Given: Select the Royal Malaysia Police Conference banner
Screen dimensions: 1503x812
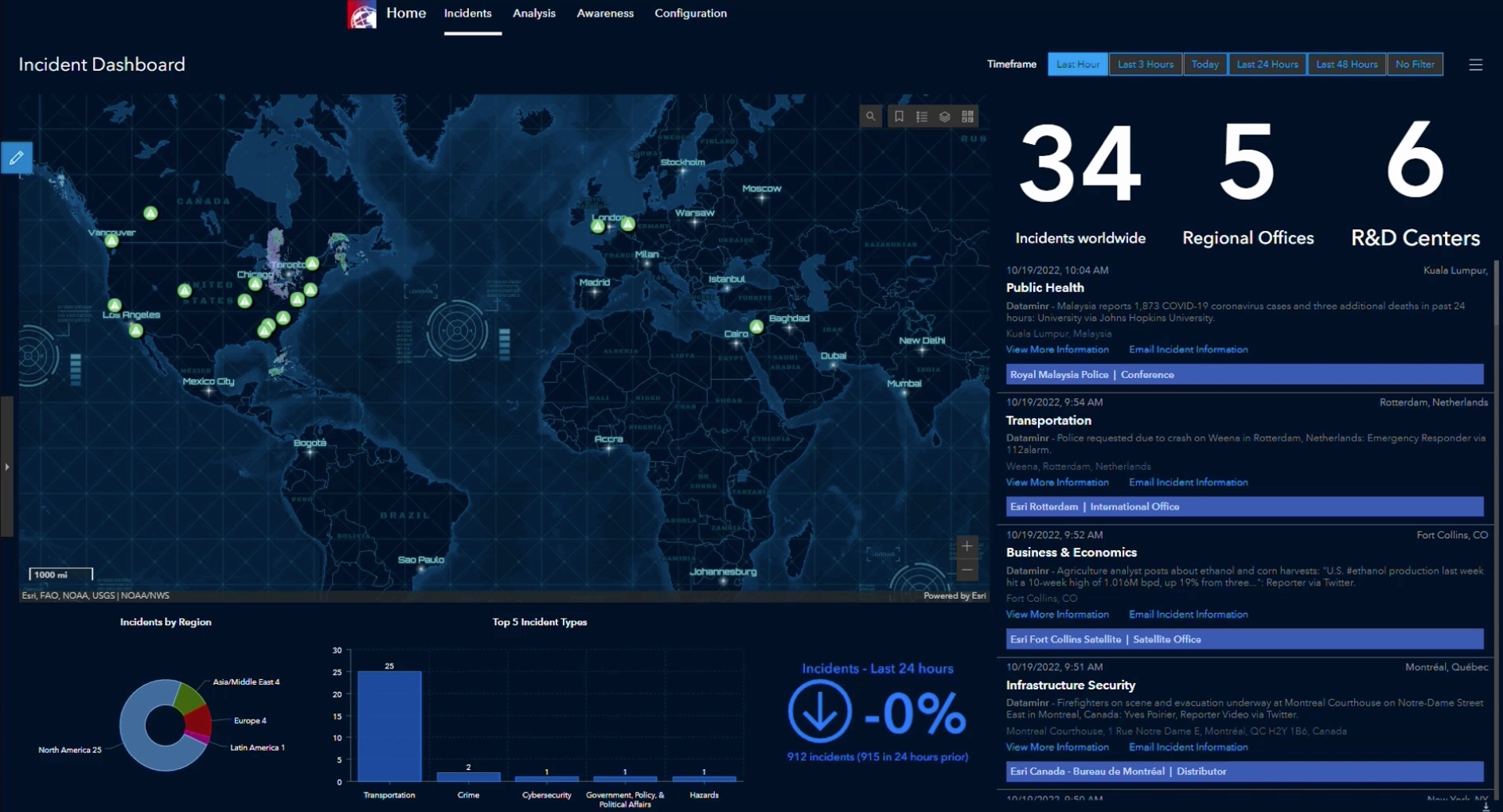Looking at the screenshot, I should 1246,374.
